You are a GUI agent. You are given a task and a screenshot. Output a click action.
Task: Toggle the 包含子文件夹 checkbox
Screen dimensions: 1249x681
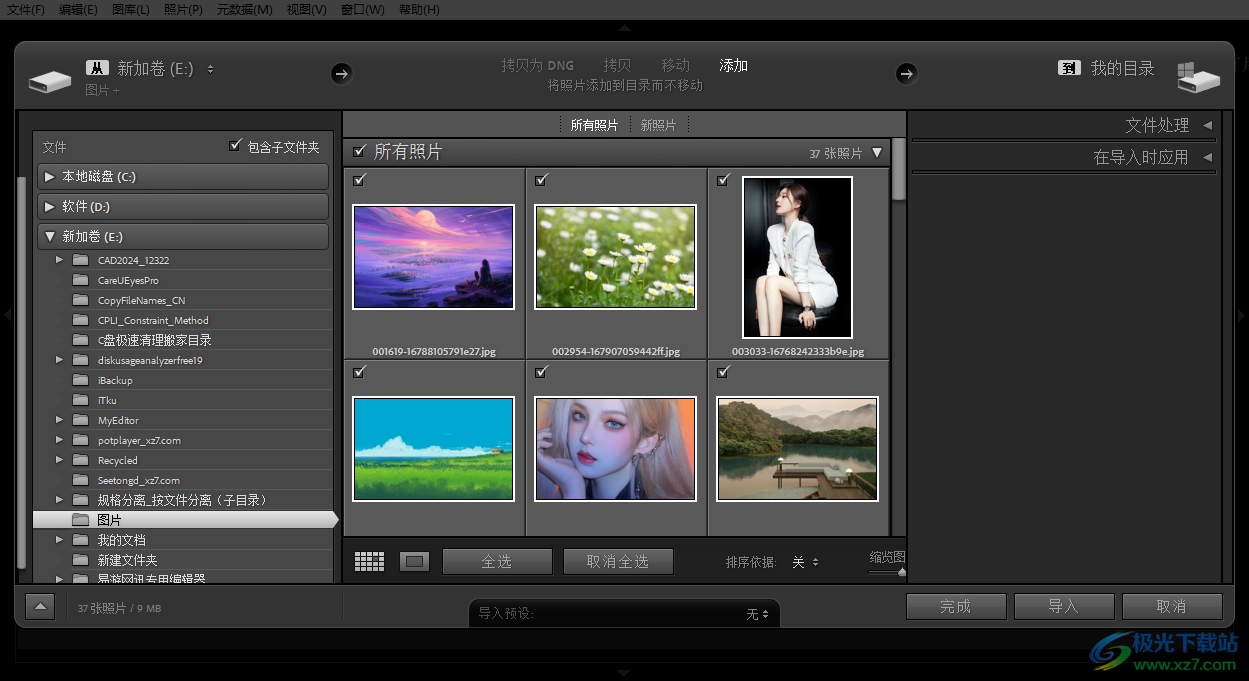tap(236, 145)
